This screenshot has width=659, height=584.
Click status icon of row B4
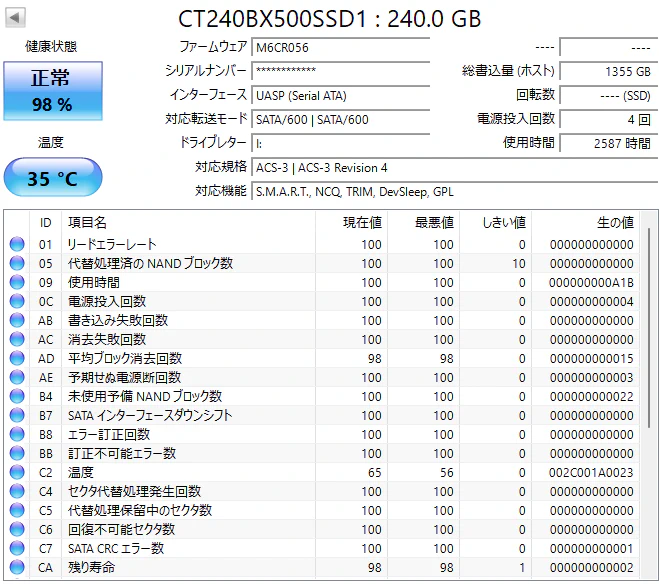(17, 396)
